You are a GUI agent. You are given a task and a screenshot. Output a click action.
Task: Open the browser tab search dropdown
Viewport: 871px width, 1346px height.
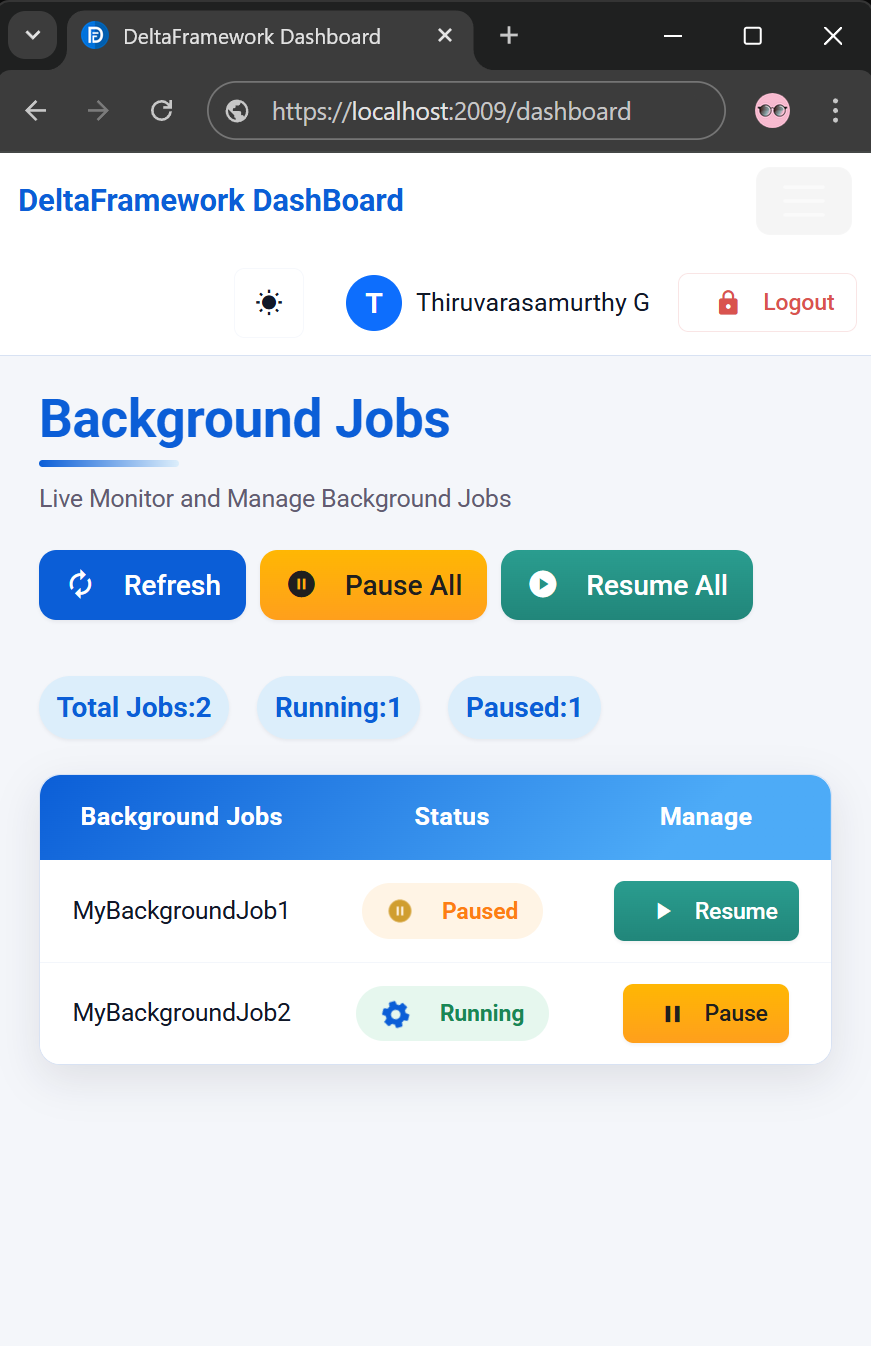[x=33, y=36]
